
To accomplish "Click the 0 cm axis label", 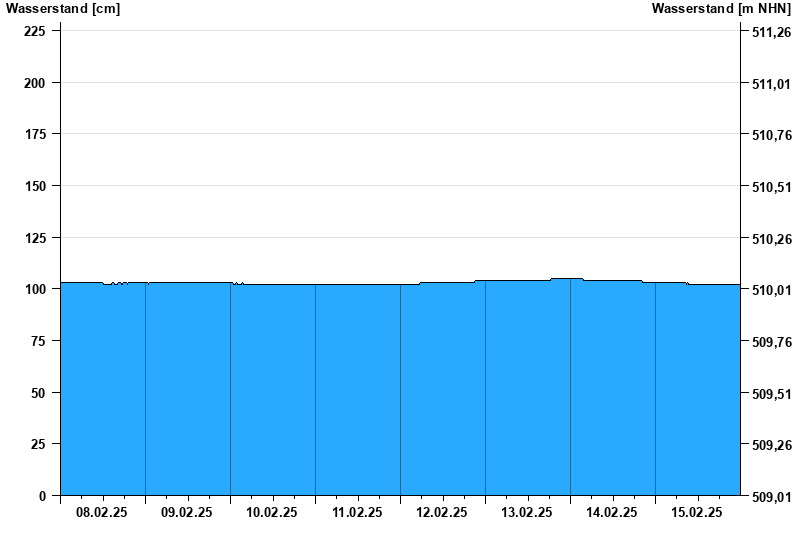I will click(42, 496).
